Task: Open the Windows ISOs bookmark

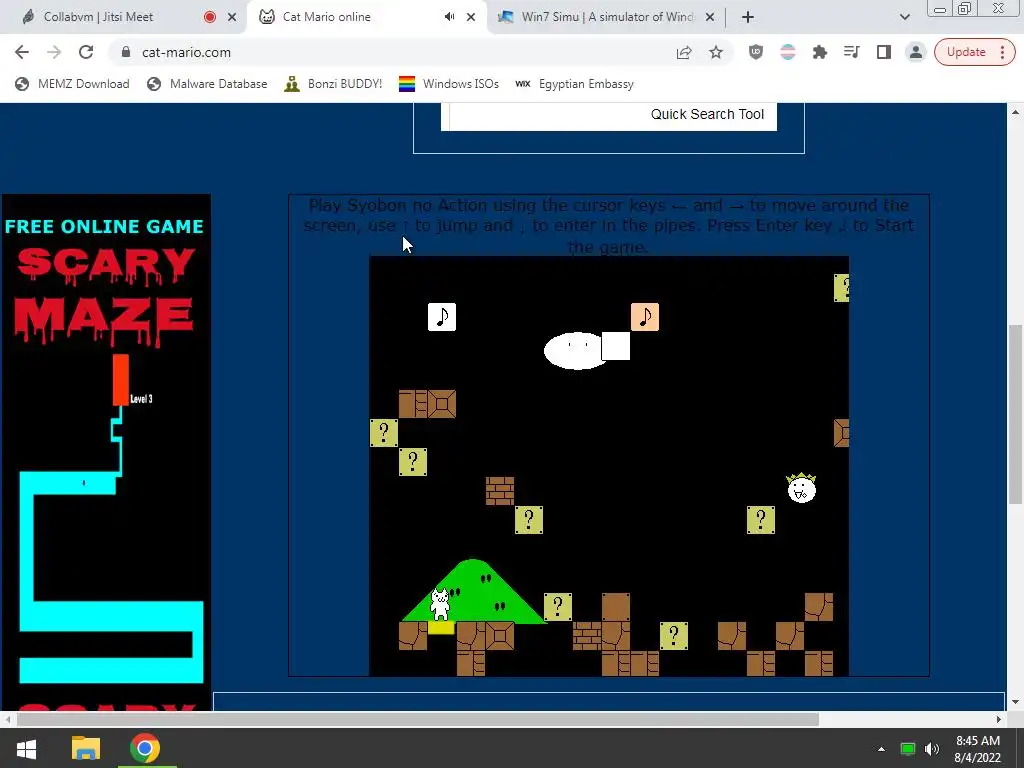Action: (x=449, y=84)
